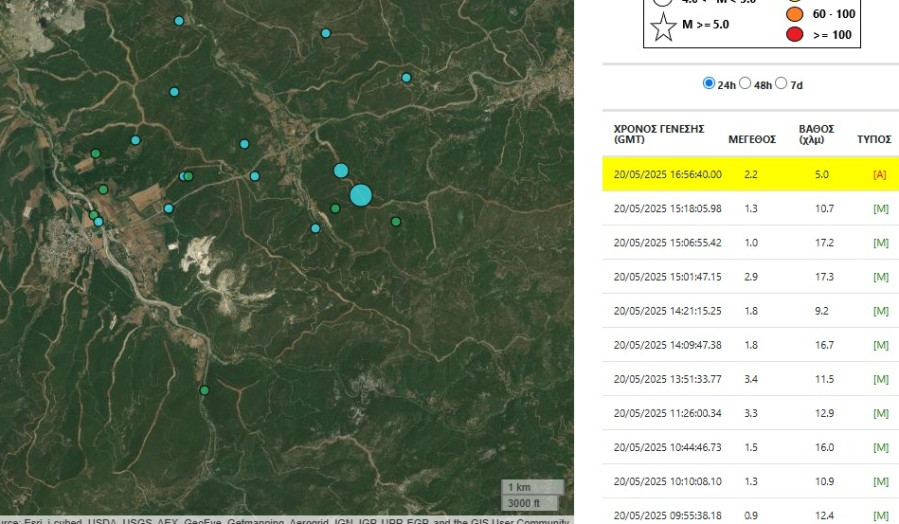Click the medium cyan marker beside the largest one

coord(341,170)
